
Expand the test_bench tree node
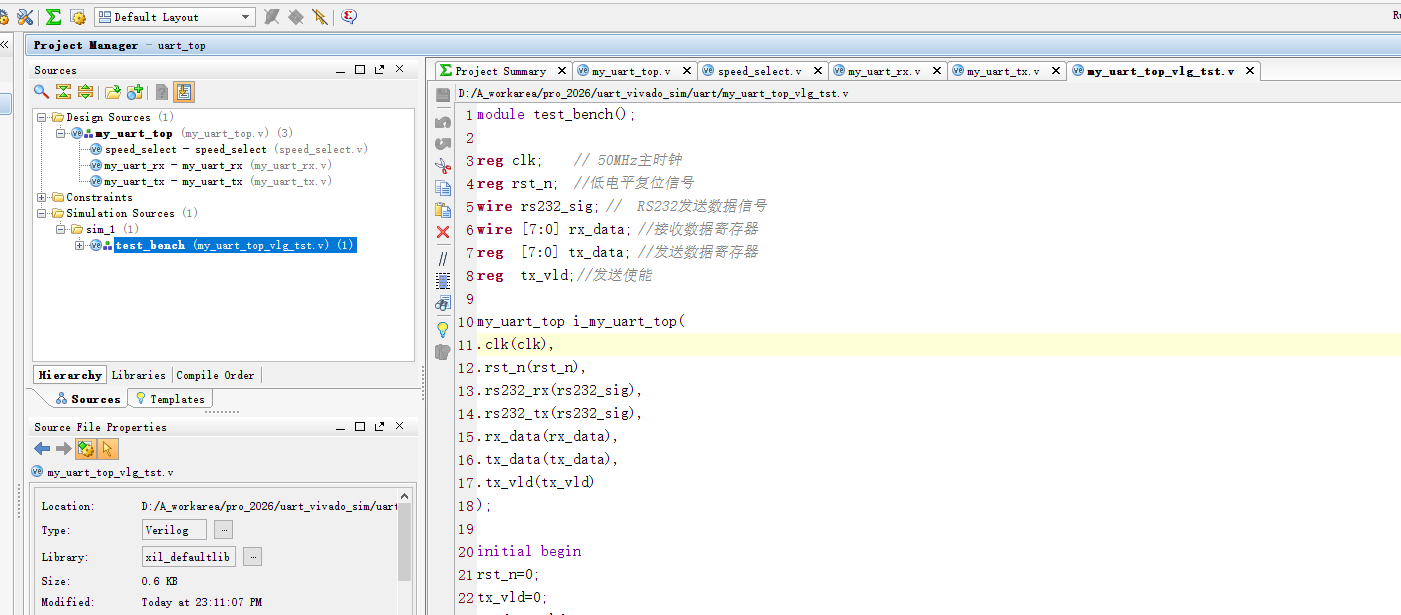click(x=80, y=245)
